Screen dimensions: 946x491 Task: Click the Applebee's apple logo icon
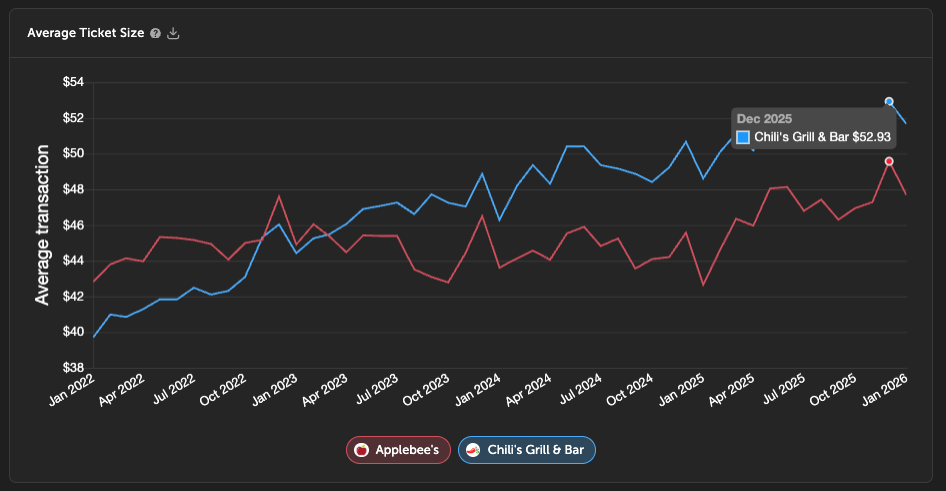click(x=361, y=450)
